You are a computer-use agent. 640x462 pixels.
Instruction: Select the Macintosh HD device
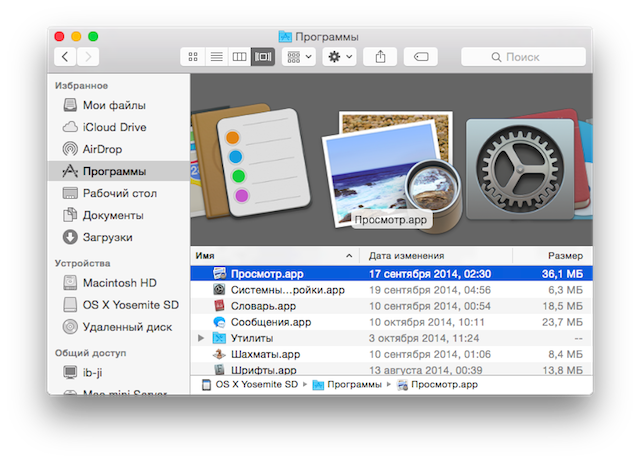[x=118, y=283]
